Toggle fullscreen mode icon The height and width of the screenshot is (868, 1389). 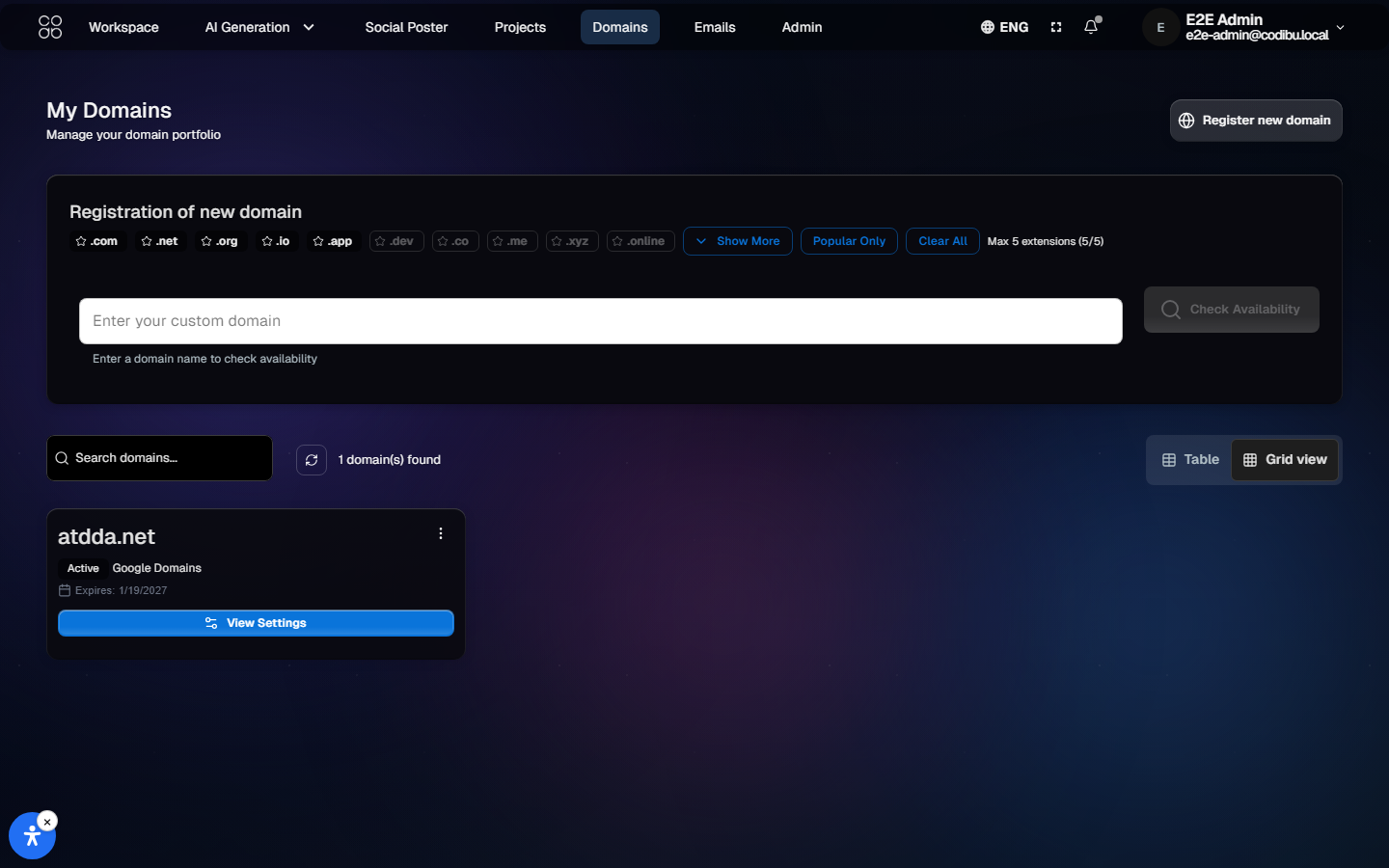click(x=1056, y=27)
